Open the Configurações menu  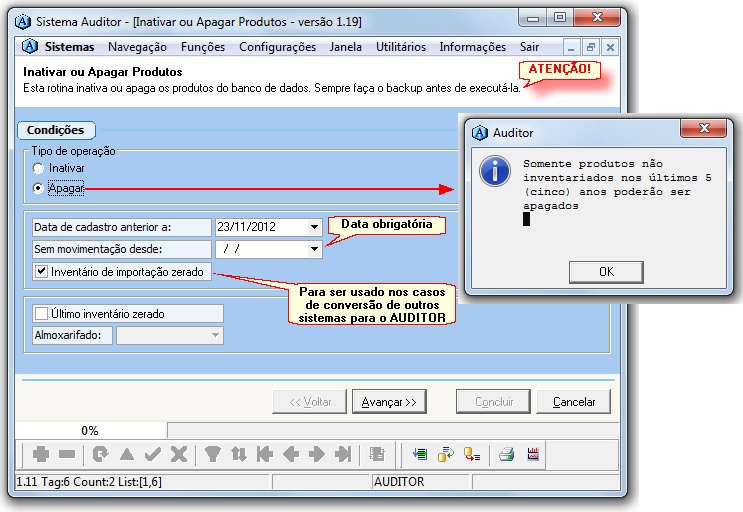click(277, 47)
